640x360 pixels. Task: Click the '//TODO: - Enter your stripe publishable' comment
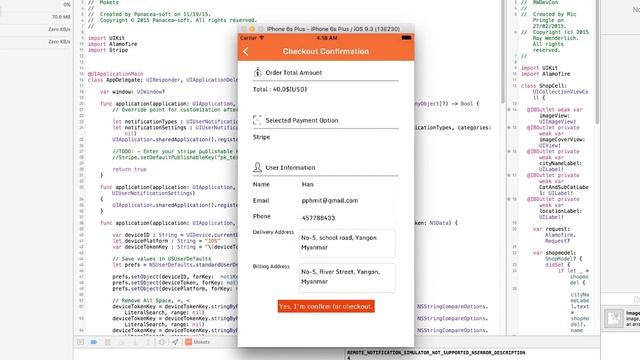point(175,151)
